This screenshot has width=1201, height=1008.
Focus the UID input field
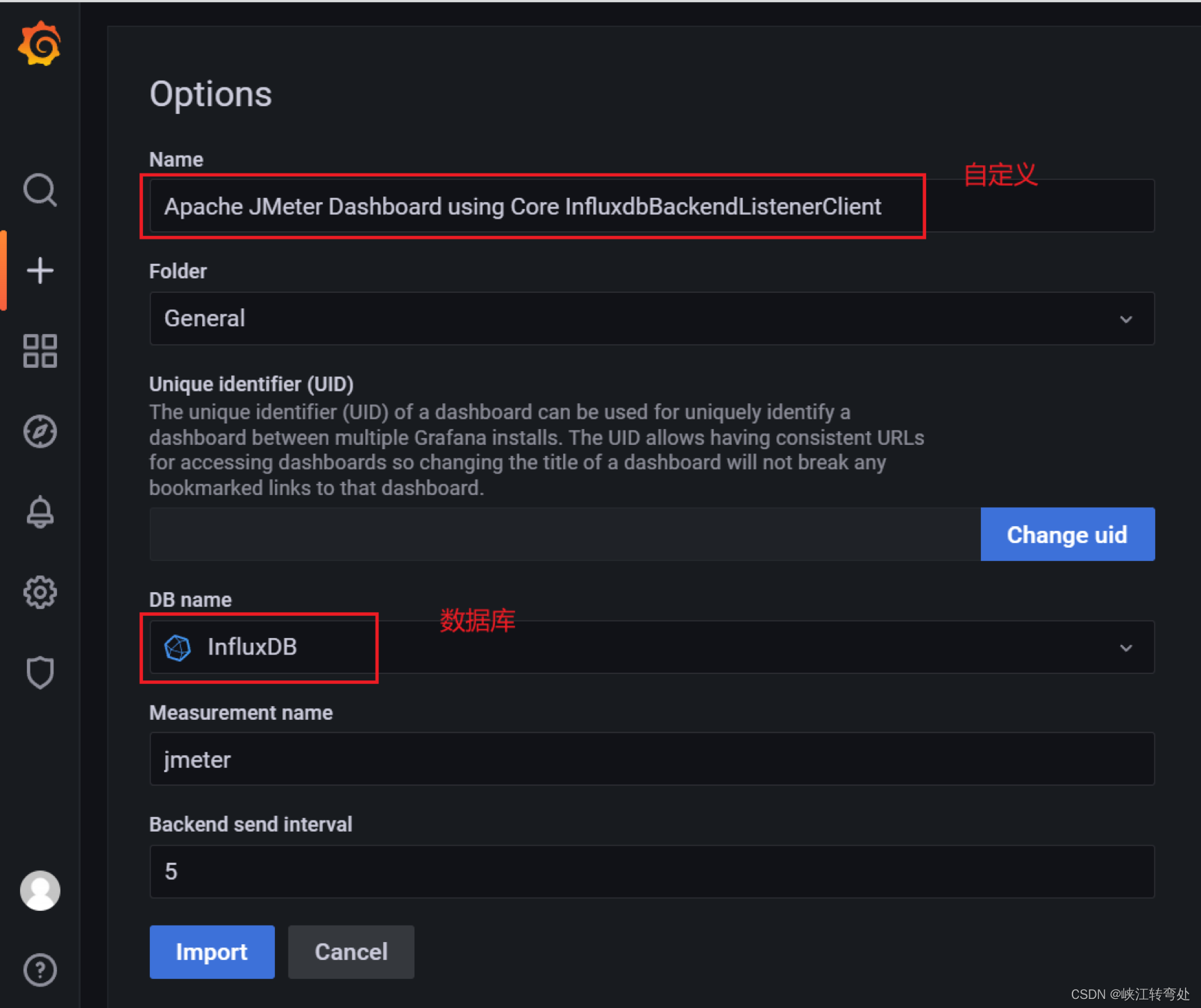tap(565, 535)
